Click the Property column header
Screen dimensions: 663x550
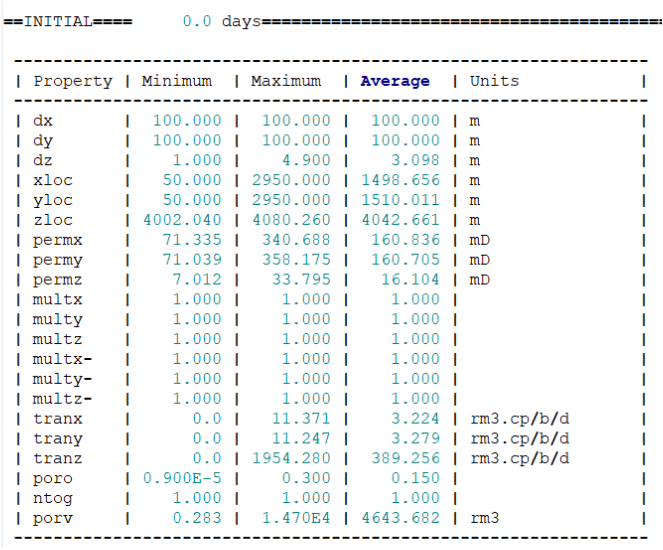(x=73, y=81)
